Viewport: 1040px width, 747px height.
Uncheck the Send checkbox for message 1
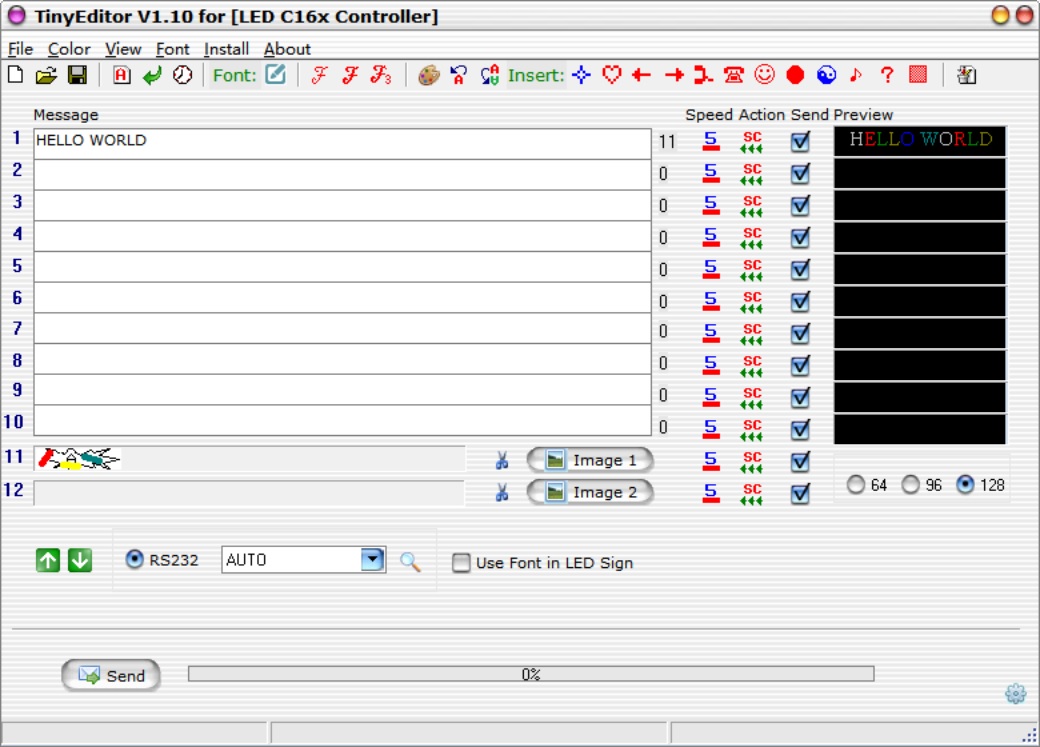click(x=801, y=141)
